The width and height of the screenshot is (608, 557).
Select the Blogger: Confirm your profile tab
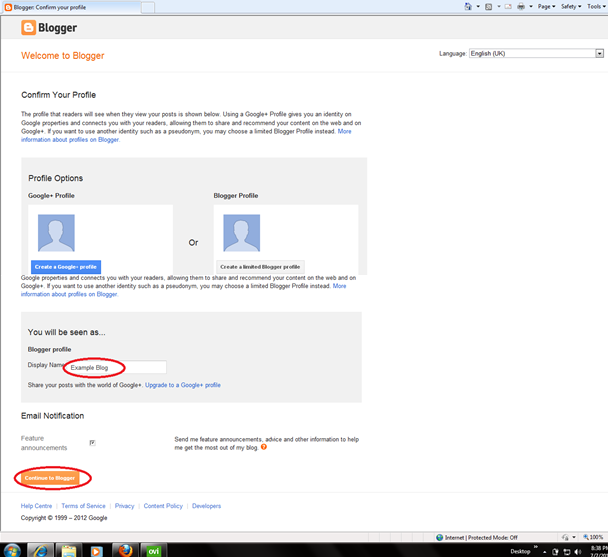coord(72,7)
